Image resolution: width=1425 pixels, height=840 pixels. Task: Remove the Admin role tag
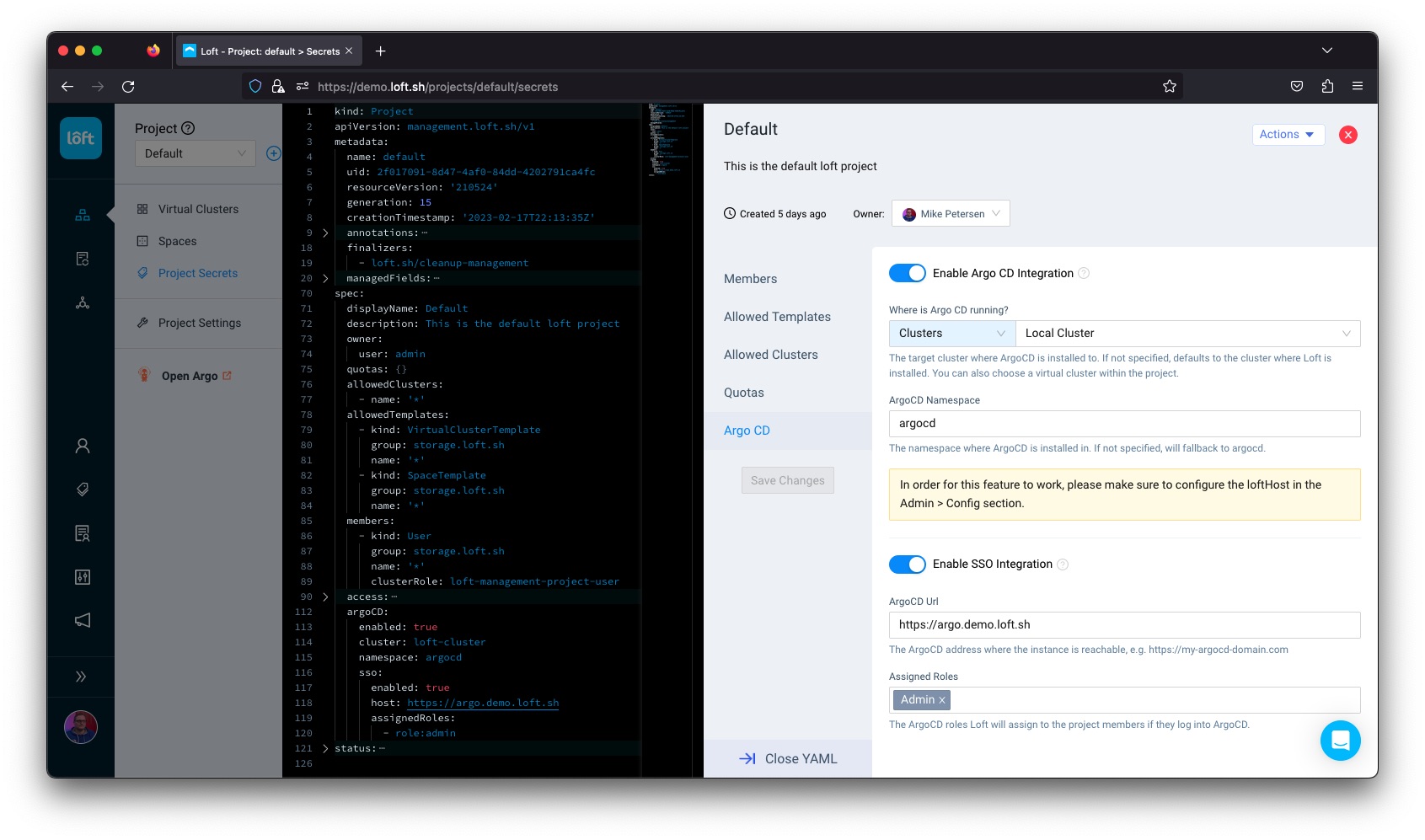pyautogui.click(x=942, y=700)
